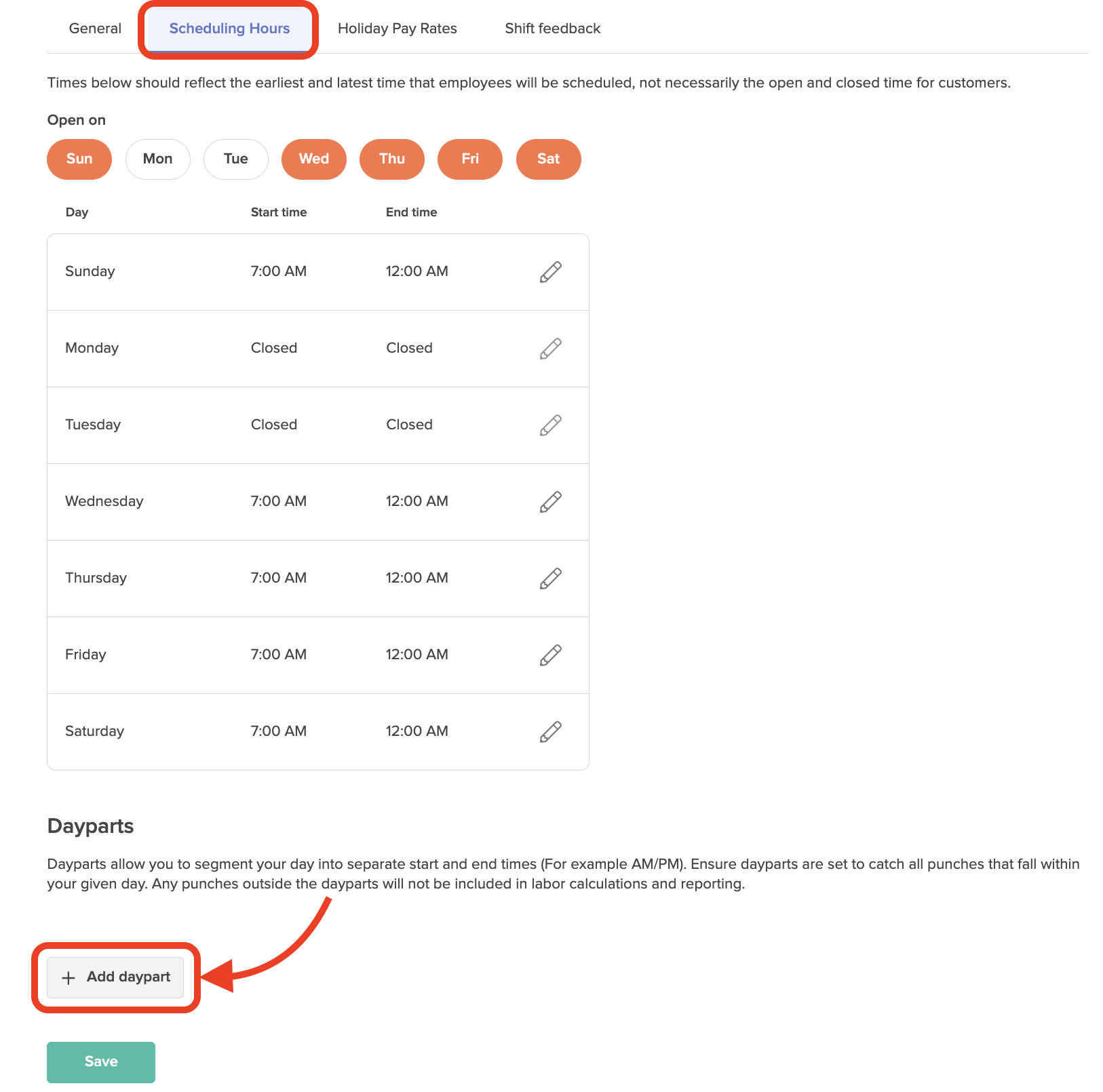Open Tuesday hours editor via pencil icon
Screen dimensions: 1103x1092
coord(550,425)
